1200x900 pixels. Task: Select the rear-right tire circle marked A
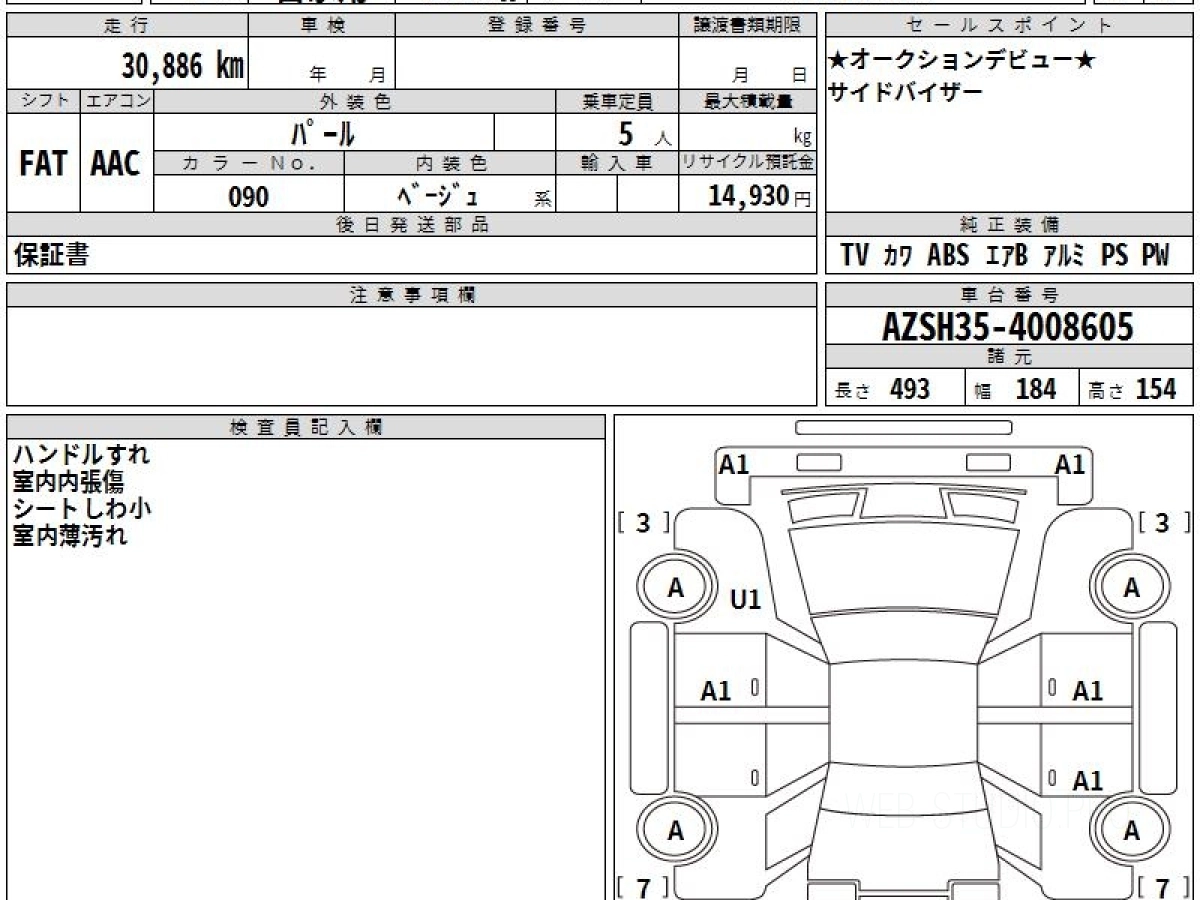click(x=1131, y=830)
